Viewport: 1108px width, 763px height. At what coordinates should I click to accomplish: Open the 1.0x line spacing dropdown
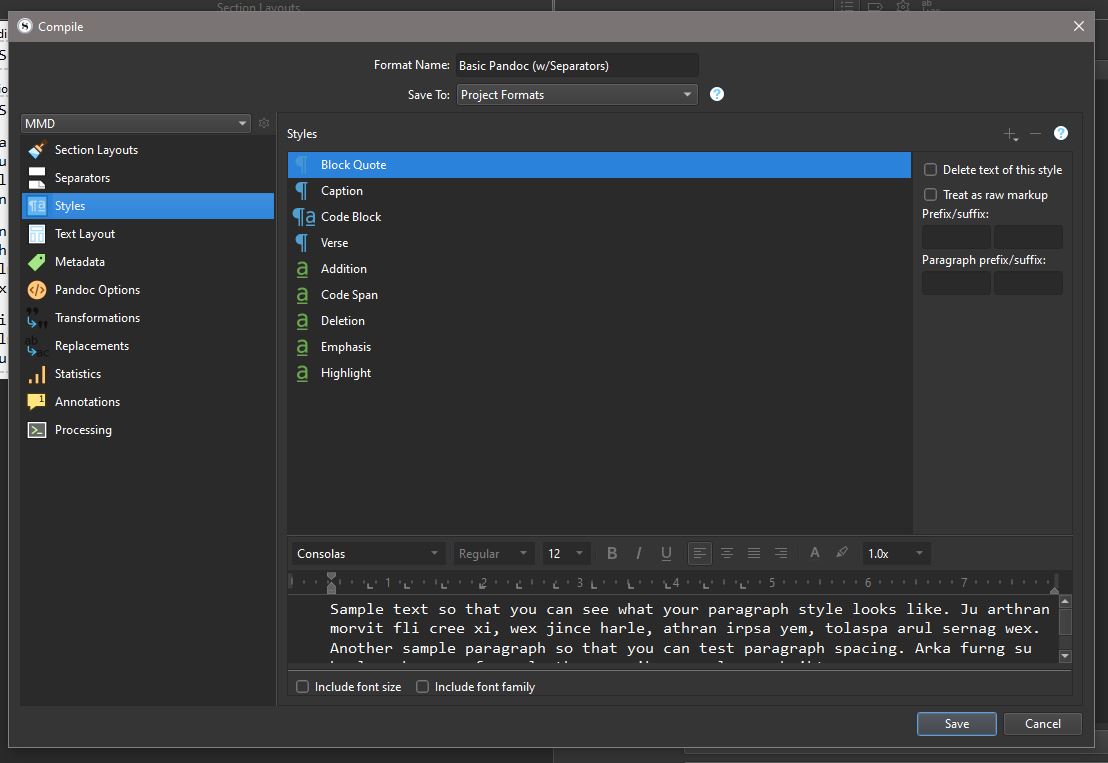point(896,553)
